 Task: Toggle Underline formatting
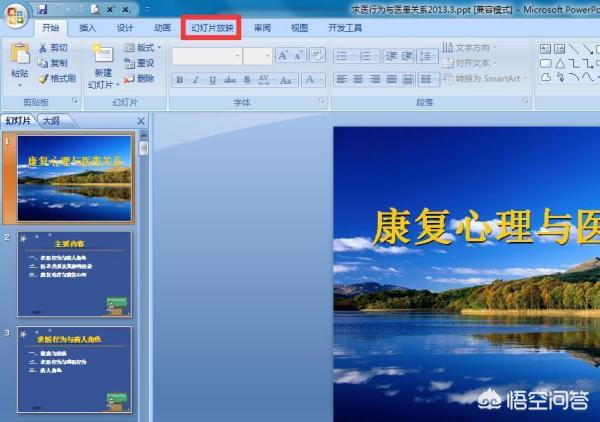coord(213,79)
